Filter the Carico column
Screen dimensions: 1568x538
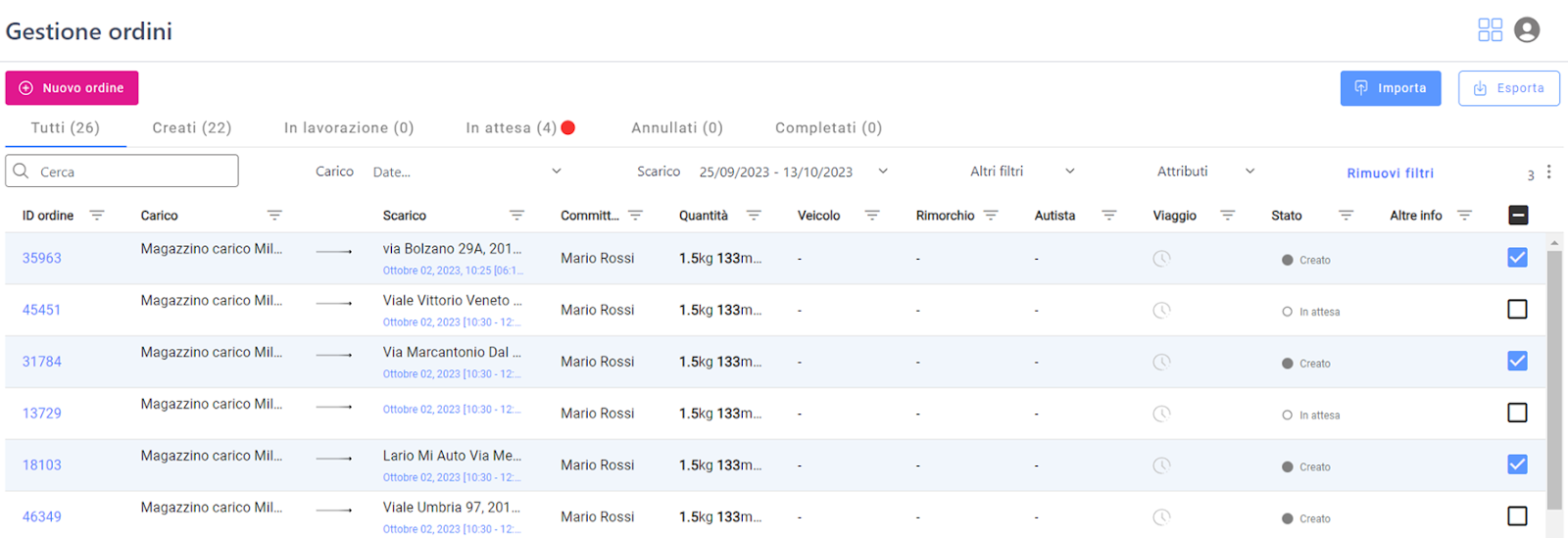point(274,215)
